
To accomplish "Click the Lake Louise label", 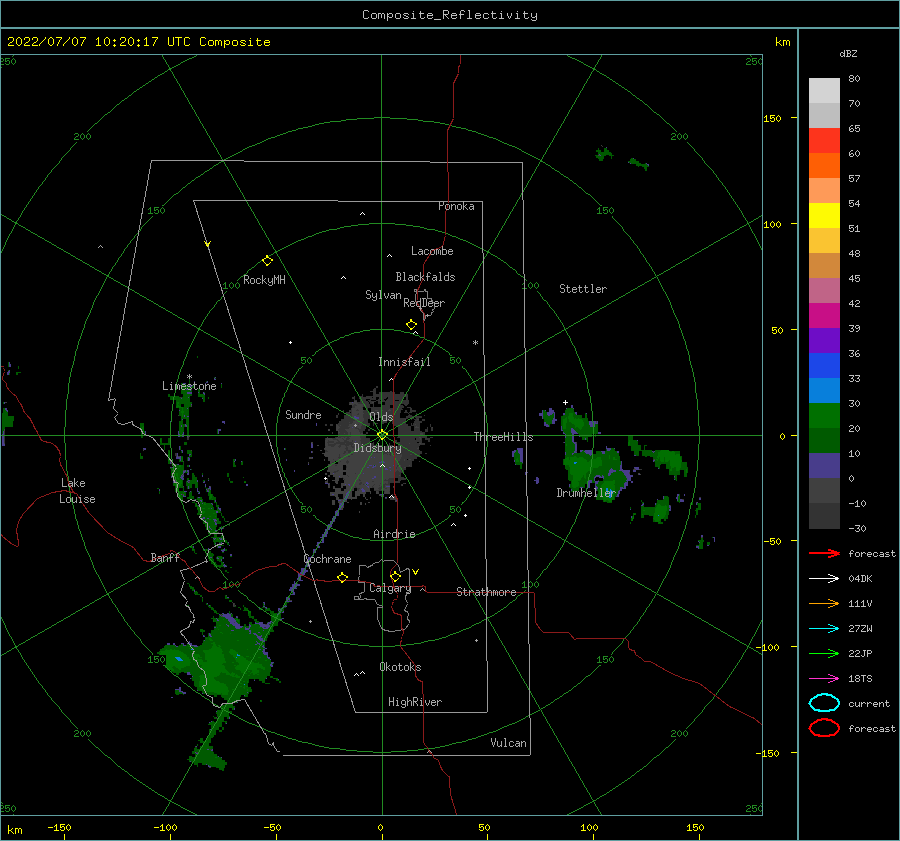I will coord(77,491).
